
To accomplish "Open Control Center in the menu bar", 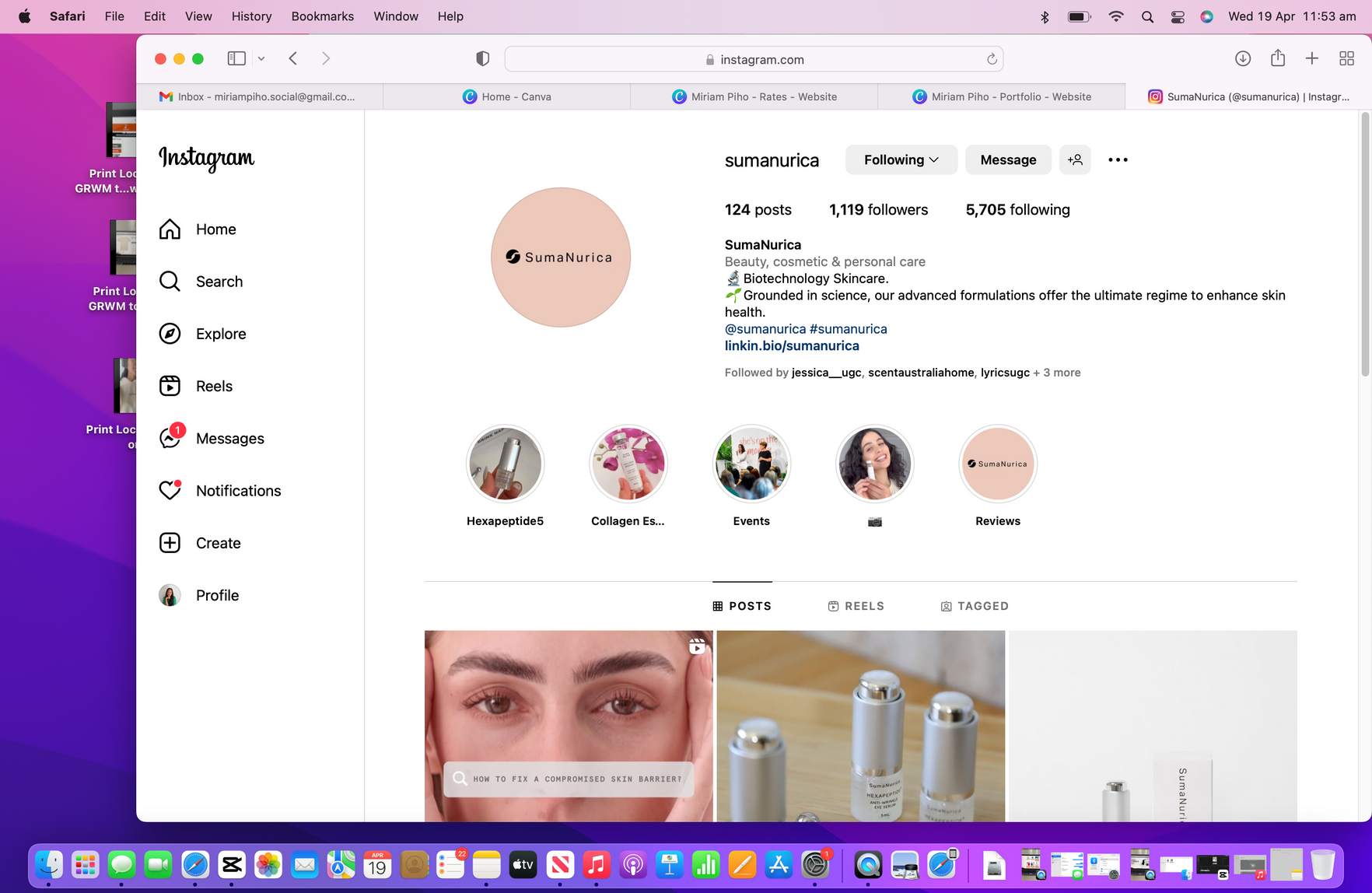I will (x=1178, y=16).
